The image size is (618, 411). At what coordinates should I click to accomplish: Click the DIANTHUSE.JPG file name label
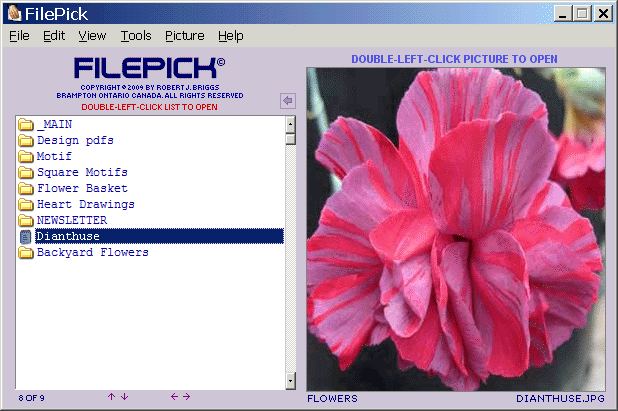click(x=560, y=399)
